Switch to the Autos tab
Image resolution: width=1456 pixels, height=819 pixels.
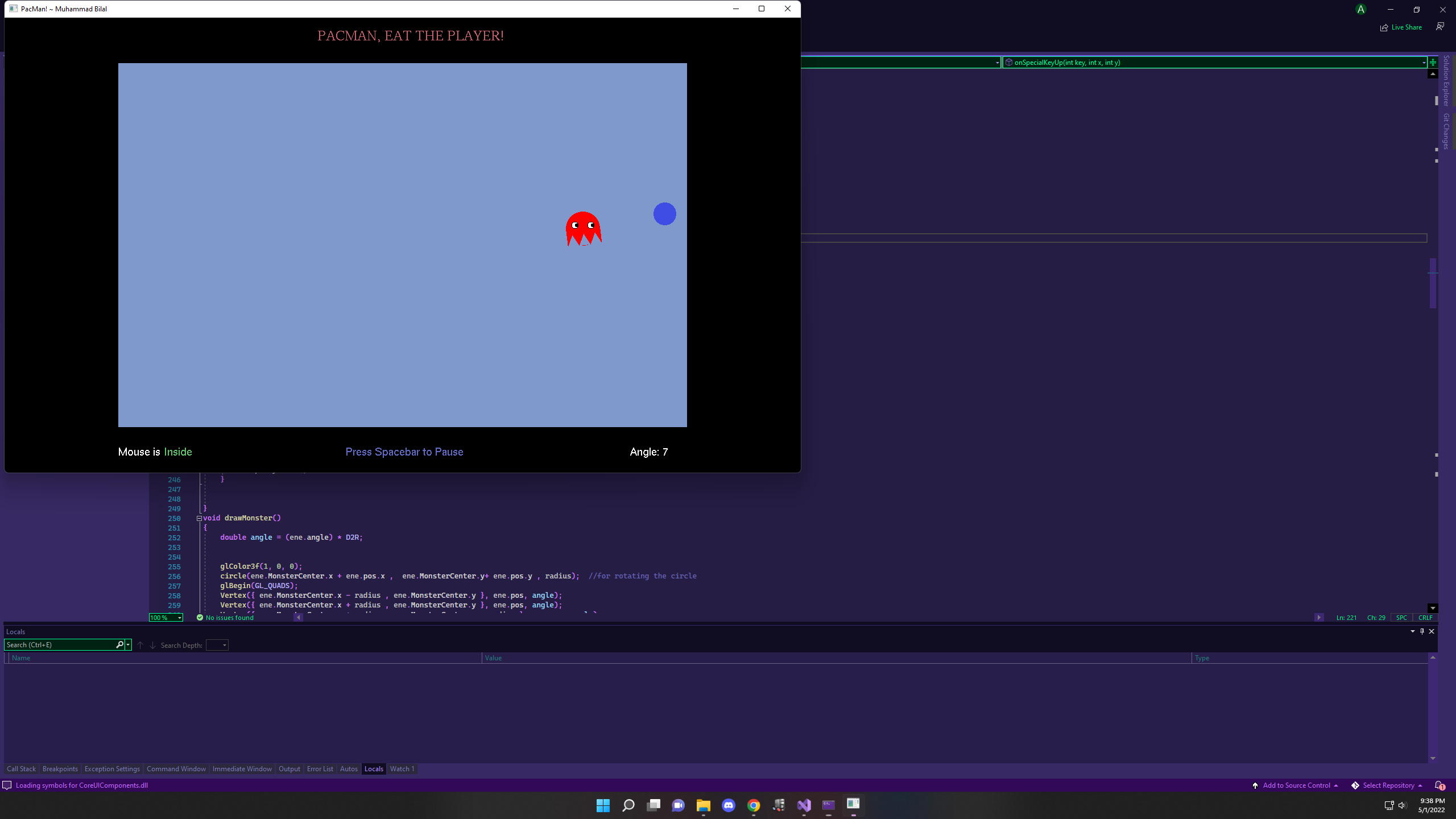349,769
